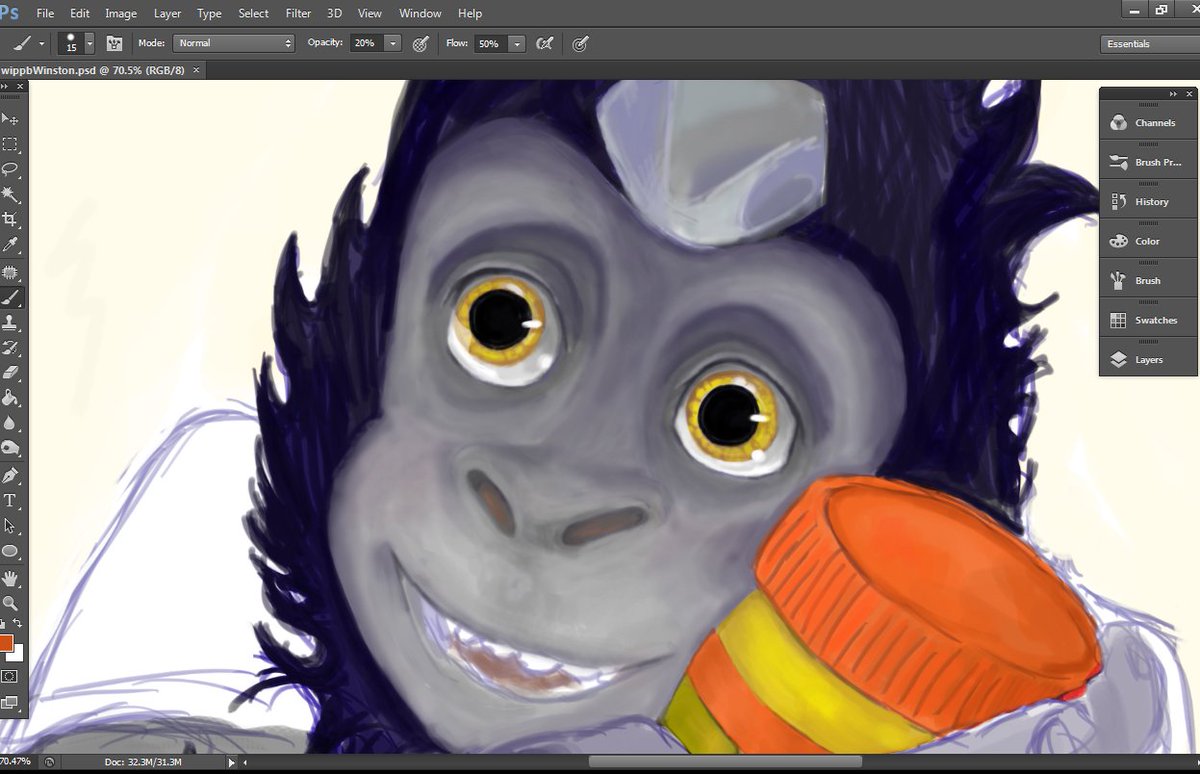Open the Edit menu
1200x774 pixels.
[x=80, y=13]
